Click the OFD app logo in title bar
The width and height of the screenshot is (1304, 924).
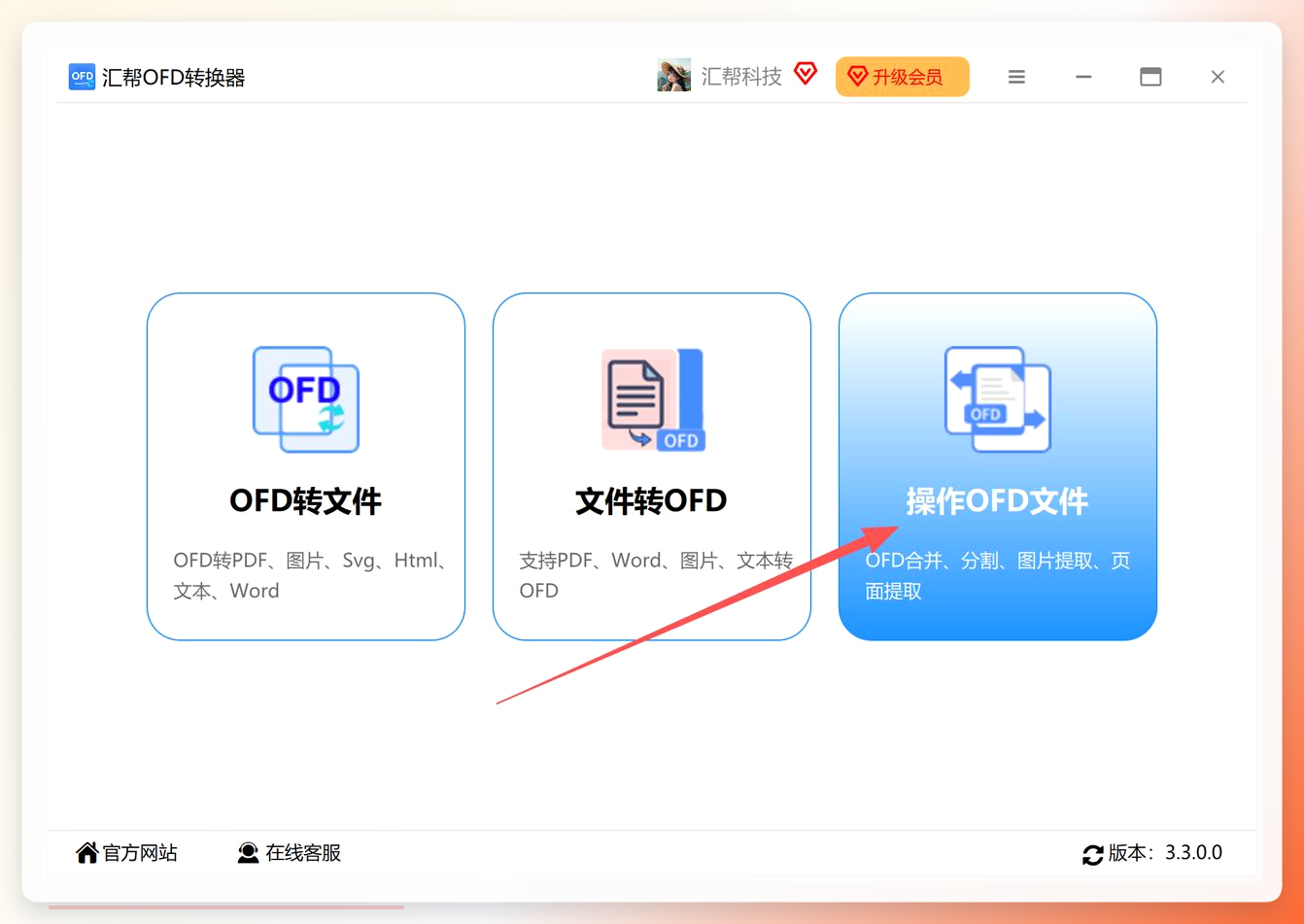click(82, 77)
